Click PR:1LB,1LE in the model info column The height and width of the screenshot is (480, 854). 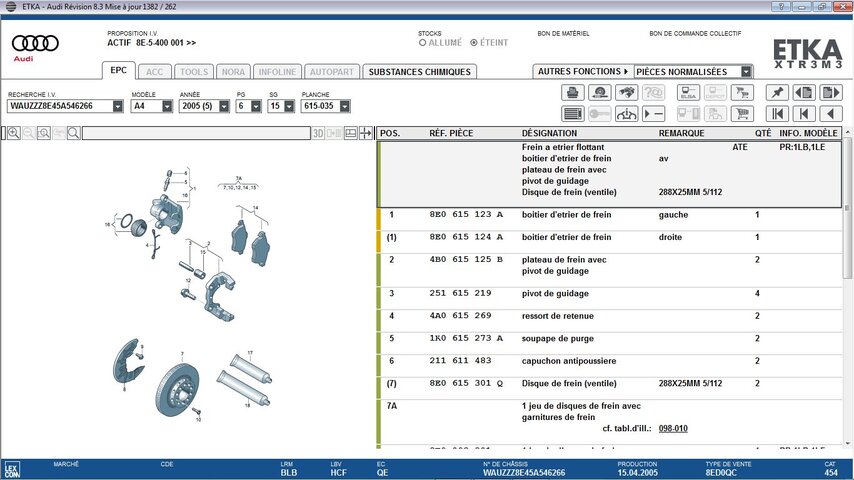pos(802,147)
